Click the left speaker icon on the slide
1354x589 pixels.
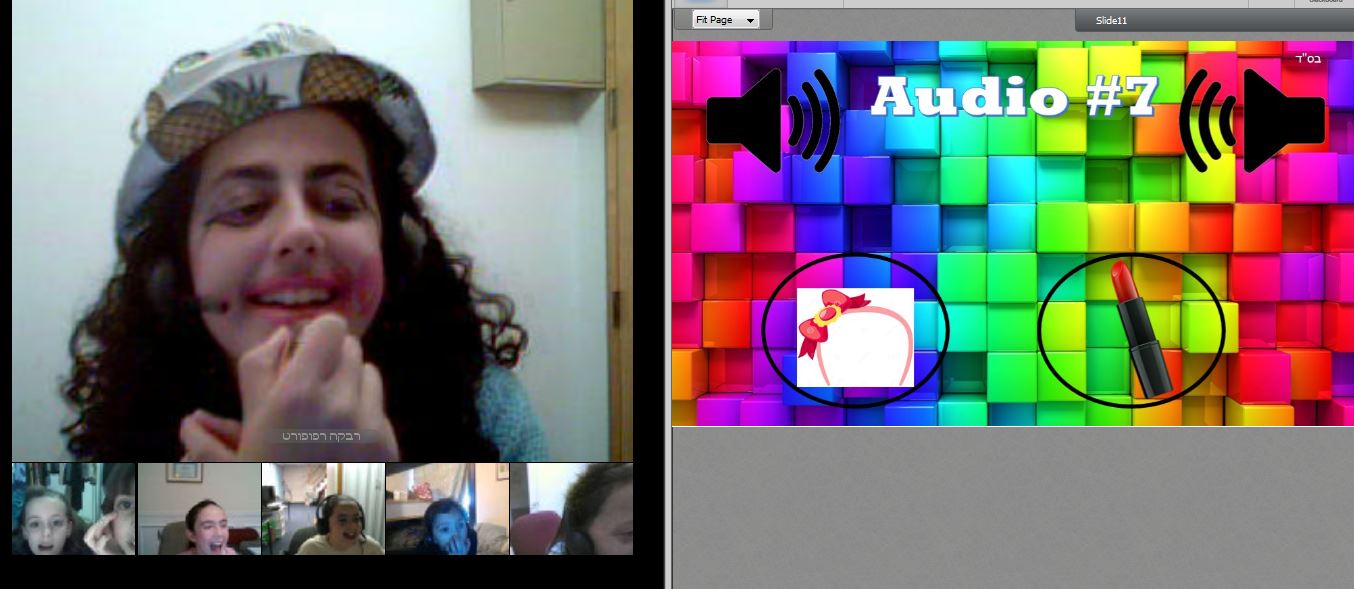[774, 120]
